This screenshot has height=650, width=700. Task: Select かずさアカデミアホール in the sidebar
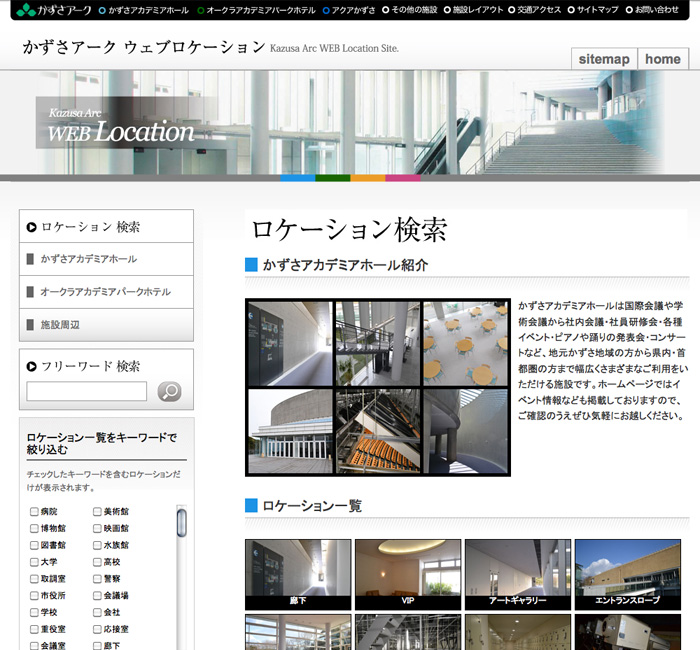click(106, 259)
